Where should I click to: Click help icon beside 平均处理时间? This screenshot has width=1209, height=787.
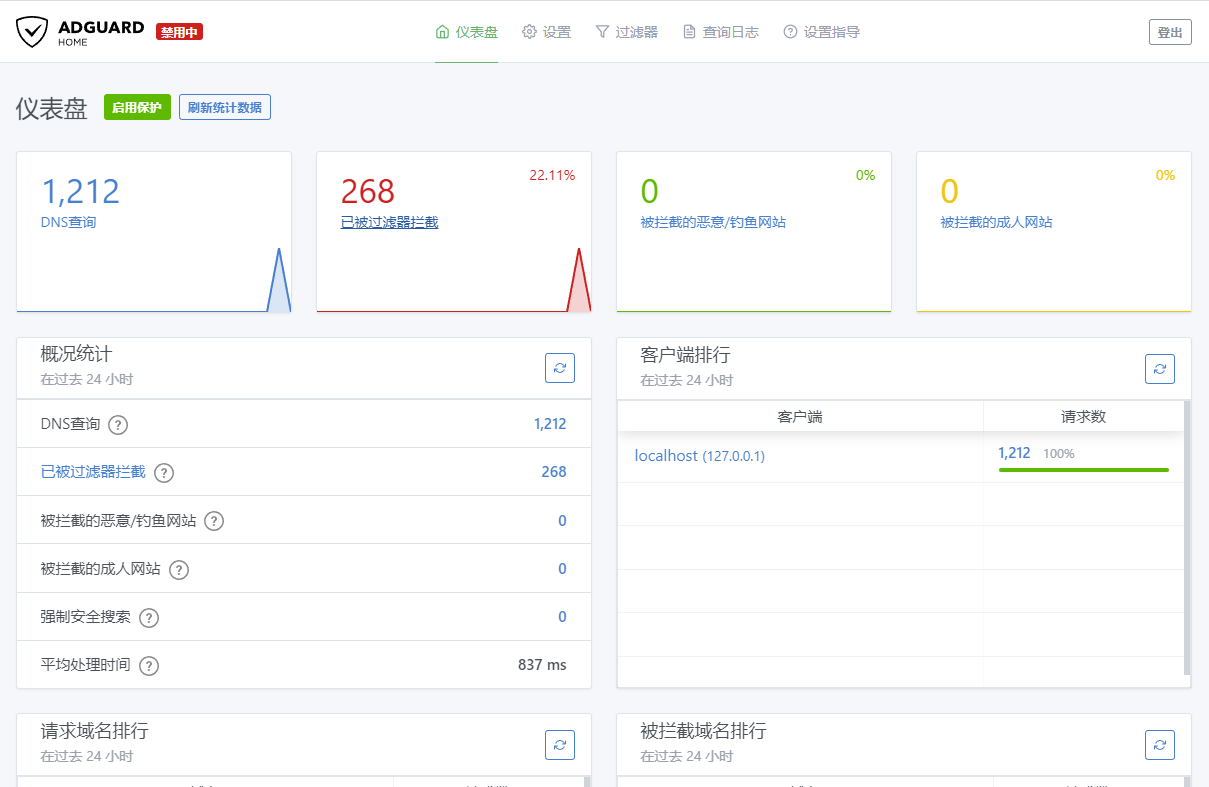149,666
